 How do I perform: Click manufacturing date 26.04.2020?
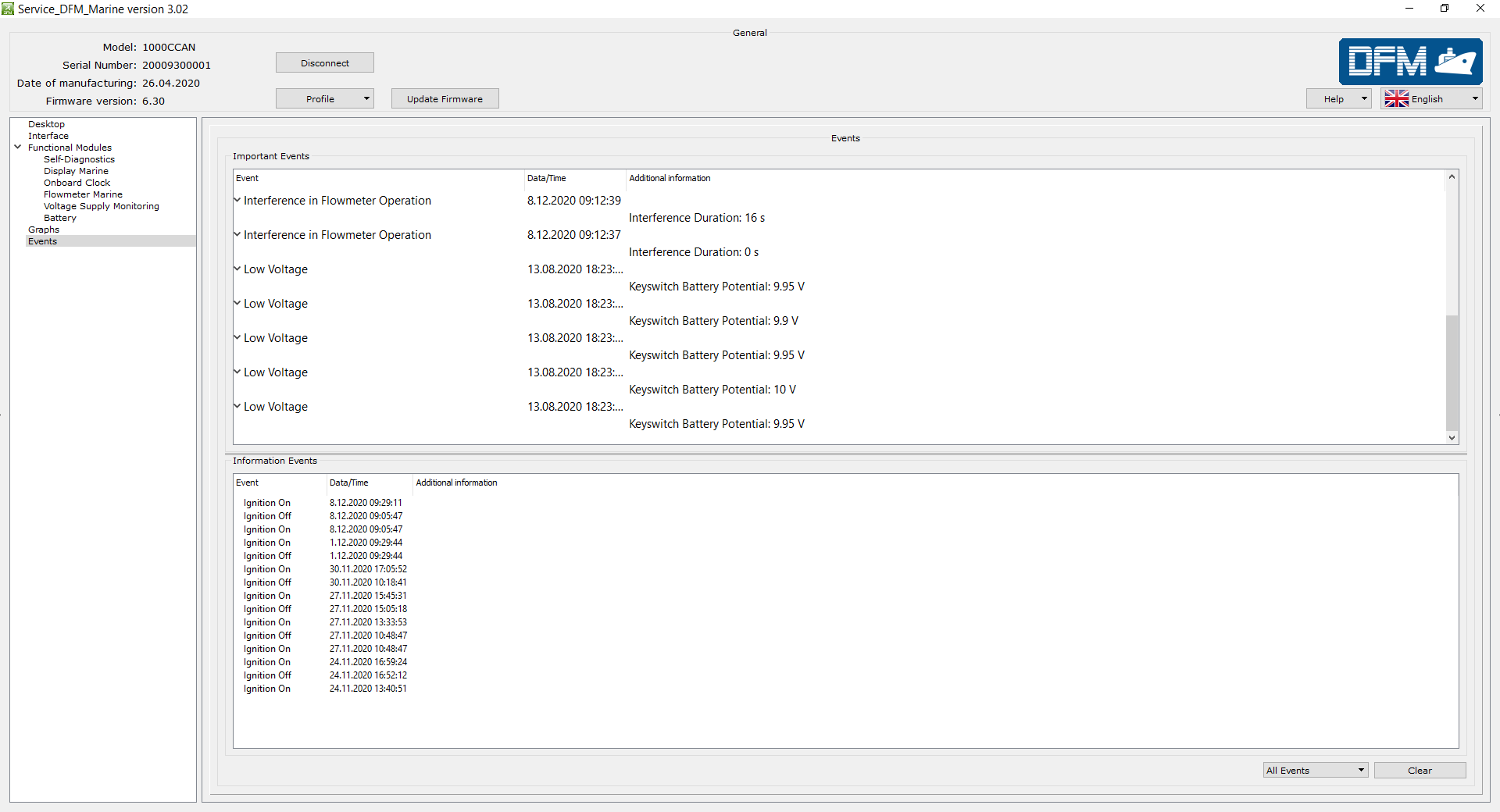point(171,84)
